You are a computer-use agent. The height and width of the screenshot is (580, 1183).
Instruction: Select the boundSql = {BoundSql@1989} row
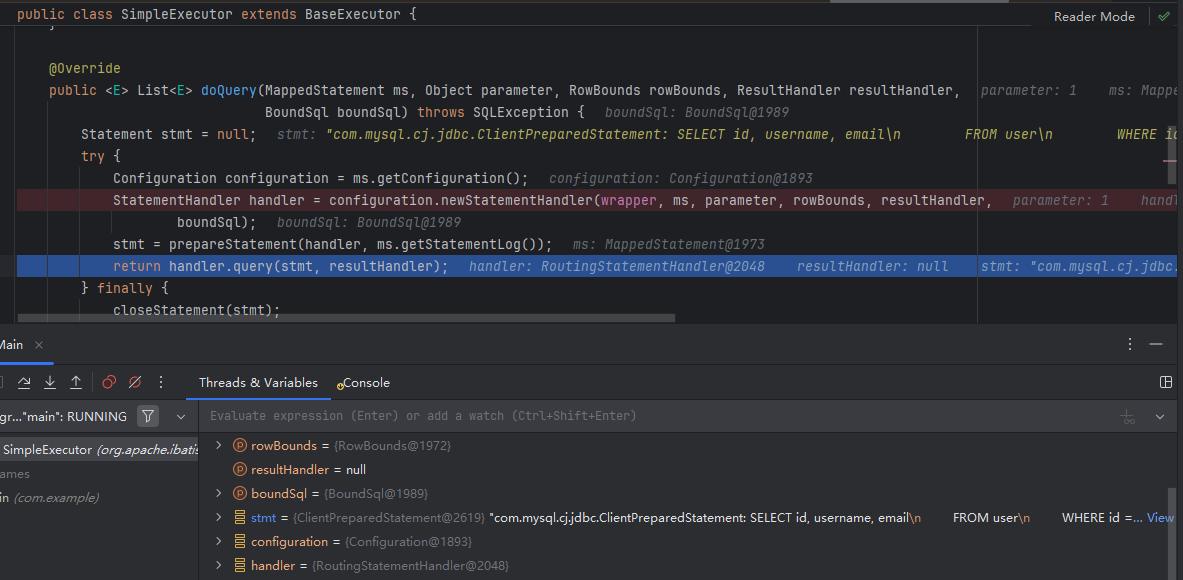click(x=685, y=494)
